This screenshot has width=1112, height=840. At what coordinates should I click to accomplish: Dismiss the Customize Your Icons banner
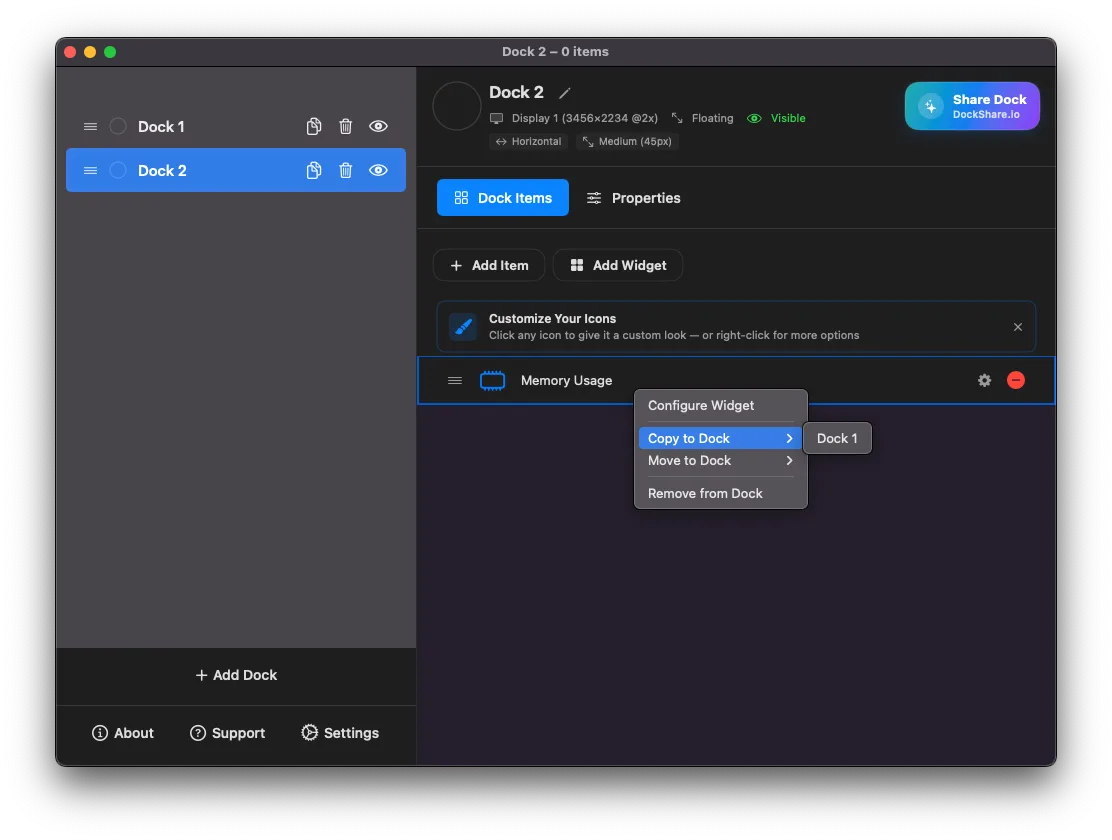tap(1018, 327)
